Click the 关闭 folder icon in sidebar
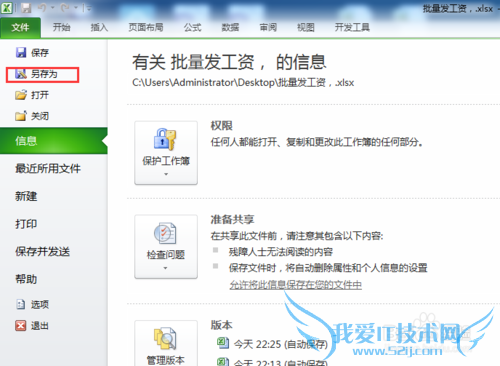500x366 pixels. [x=21, y=116]
